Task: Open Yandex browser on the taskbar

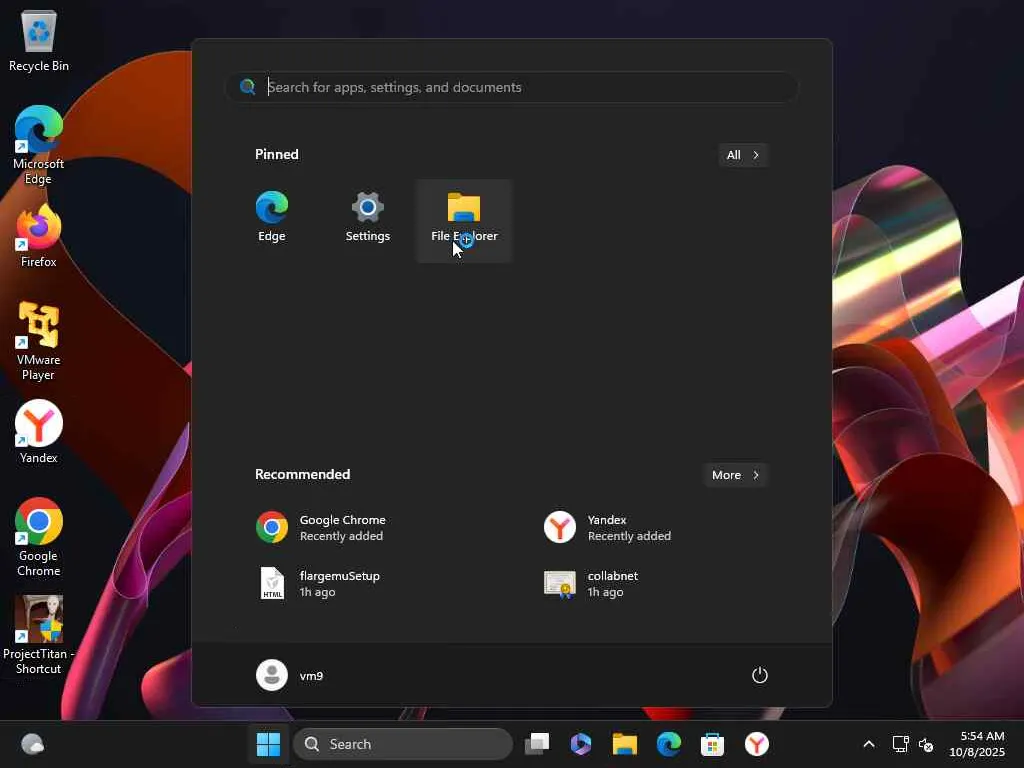Action: 757,744
